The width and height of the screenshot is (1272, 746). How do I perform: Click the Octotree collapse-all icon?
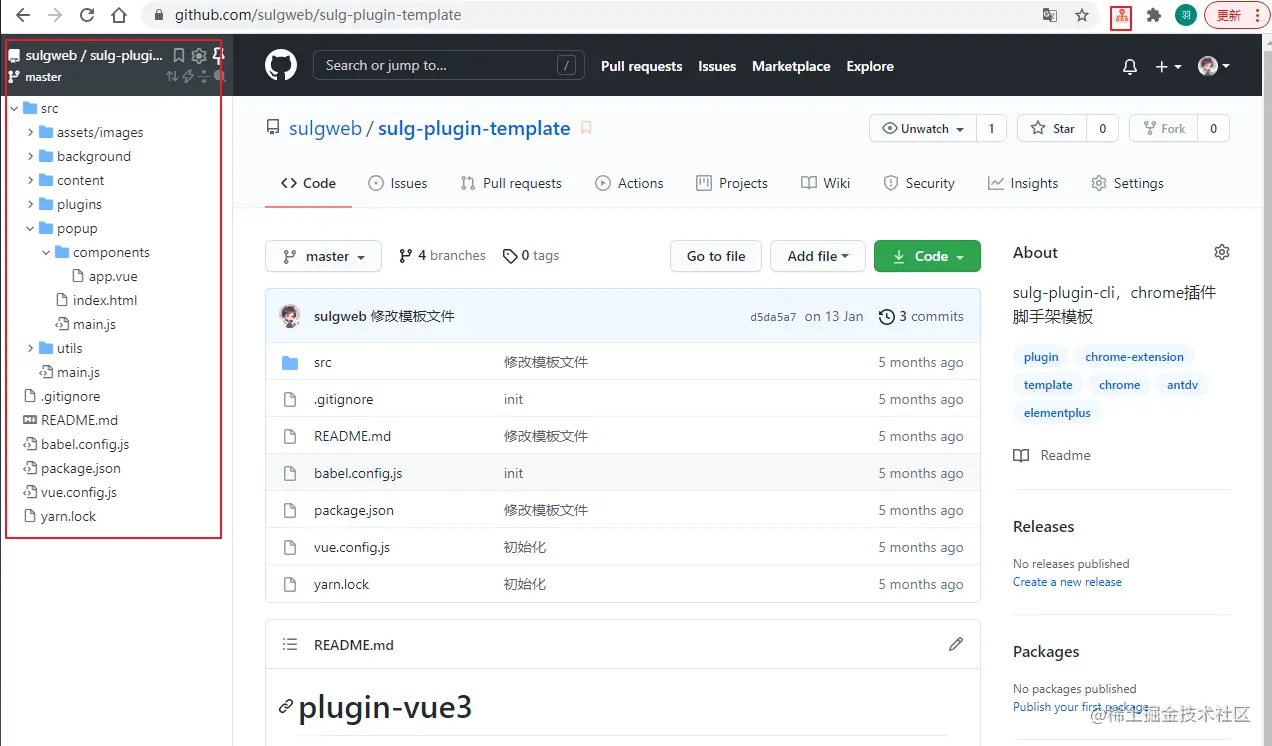tap(204, 76)
